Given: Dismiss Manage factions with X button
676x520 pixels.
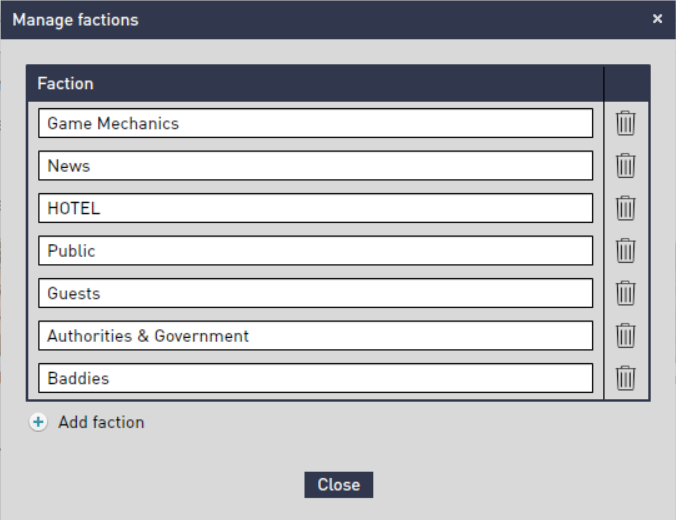Looking at the screenshot, I should 657,19.
